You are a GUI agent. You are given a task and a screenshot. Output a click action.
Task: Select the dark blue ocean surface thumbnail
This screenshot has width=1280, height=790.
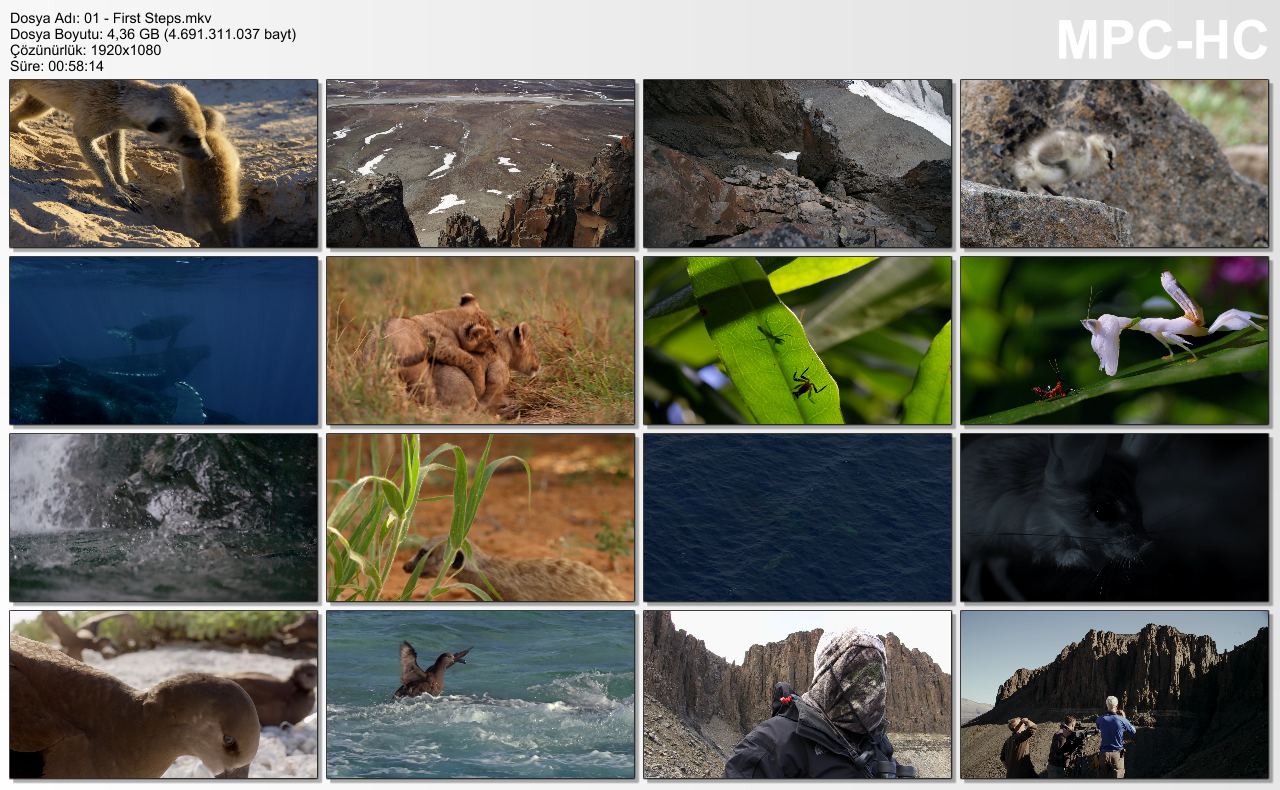pyautogui.click(x=797, y=517)
